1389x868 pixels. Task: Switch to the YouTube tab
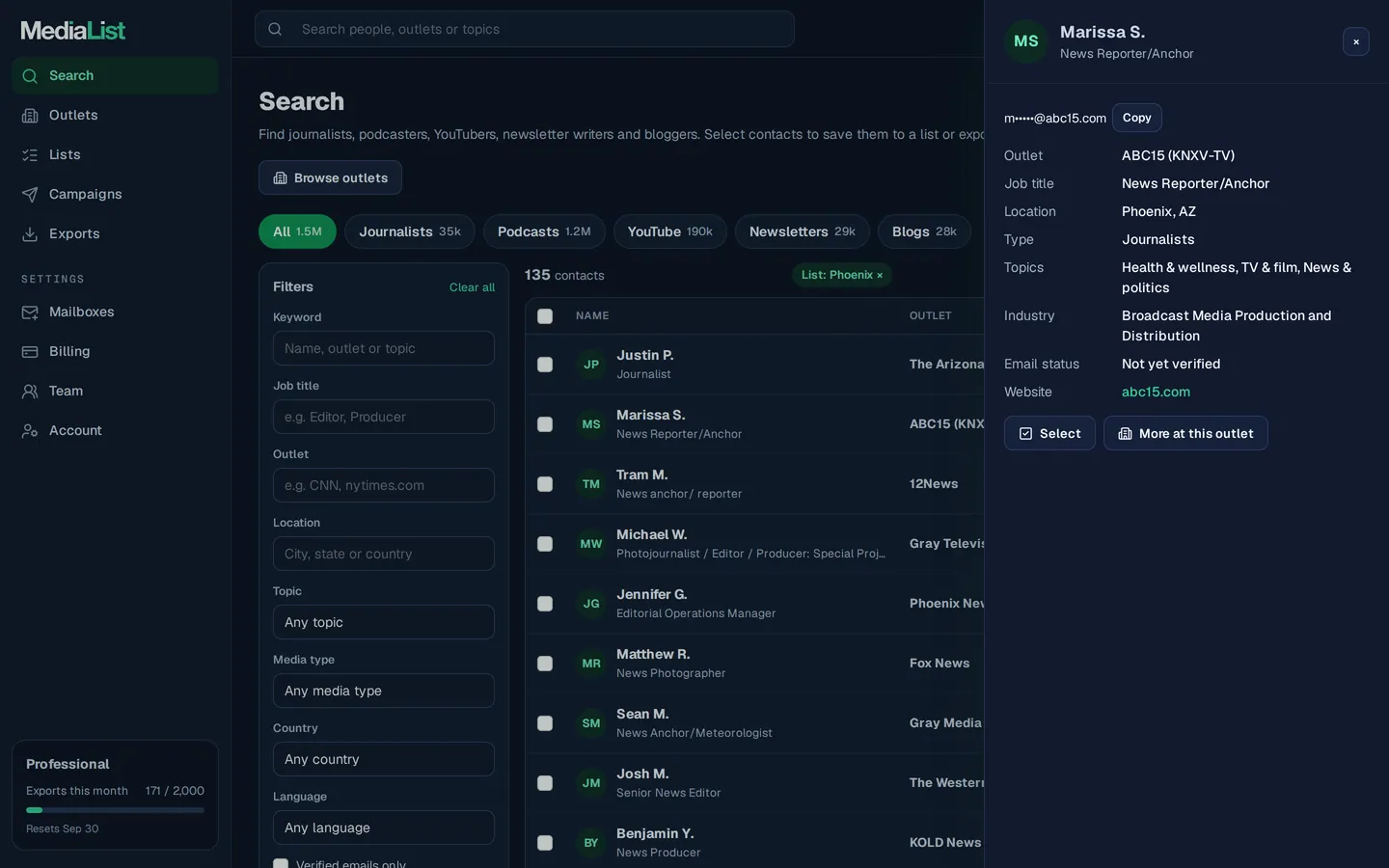point(670,231)
